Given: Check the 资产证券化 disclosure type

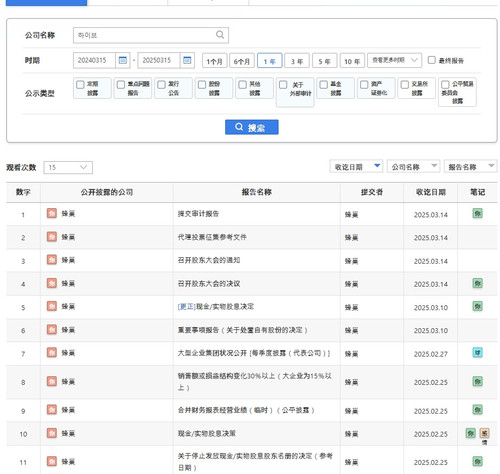Looking at the screenshot, I should click(x=364, y=85).
